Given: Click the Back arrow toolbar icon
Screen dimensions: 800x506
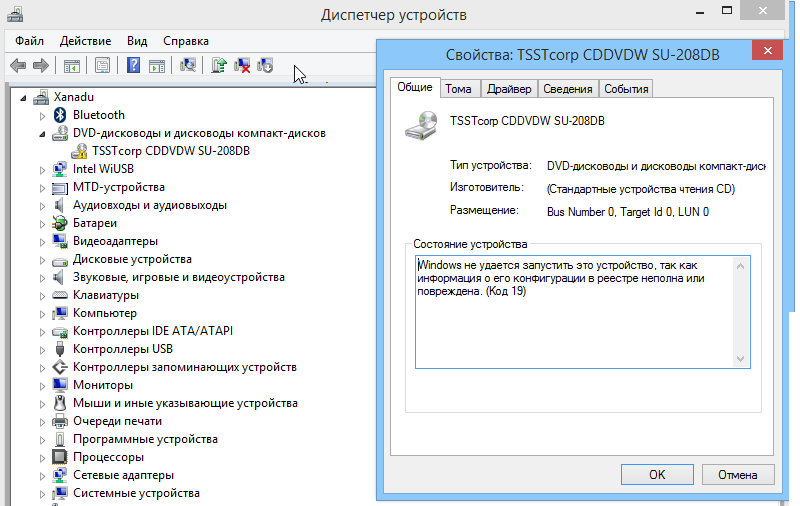Looking at the screenshot, I should pyautogui.click(x=18, y=65).
